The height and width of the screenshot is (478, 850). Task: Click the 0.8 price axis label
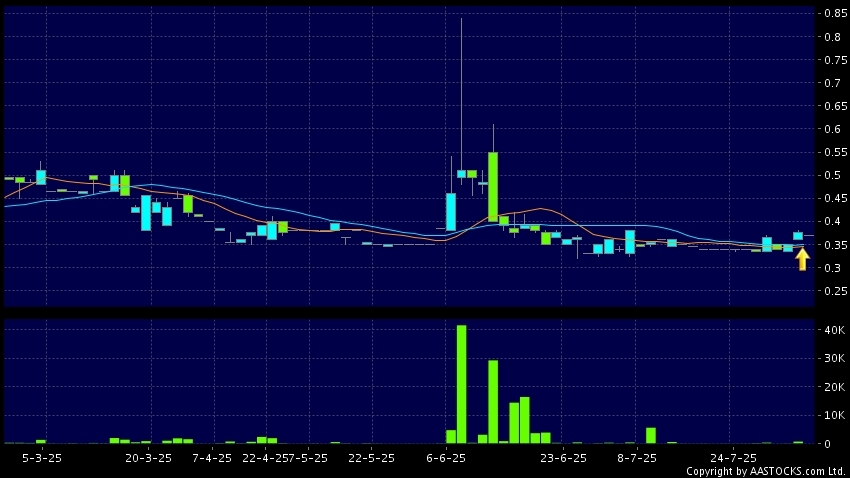click(x=833, y=37)
